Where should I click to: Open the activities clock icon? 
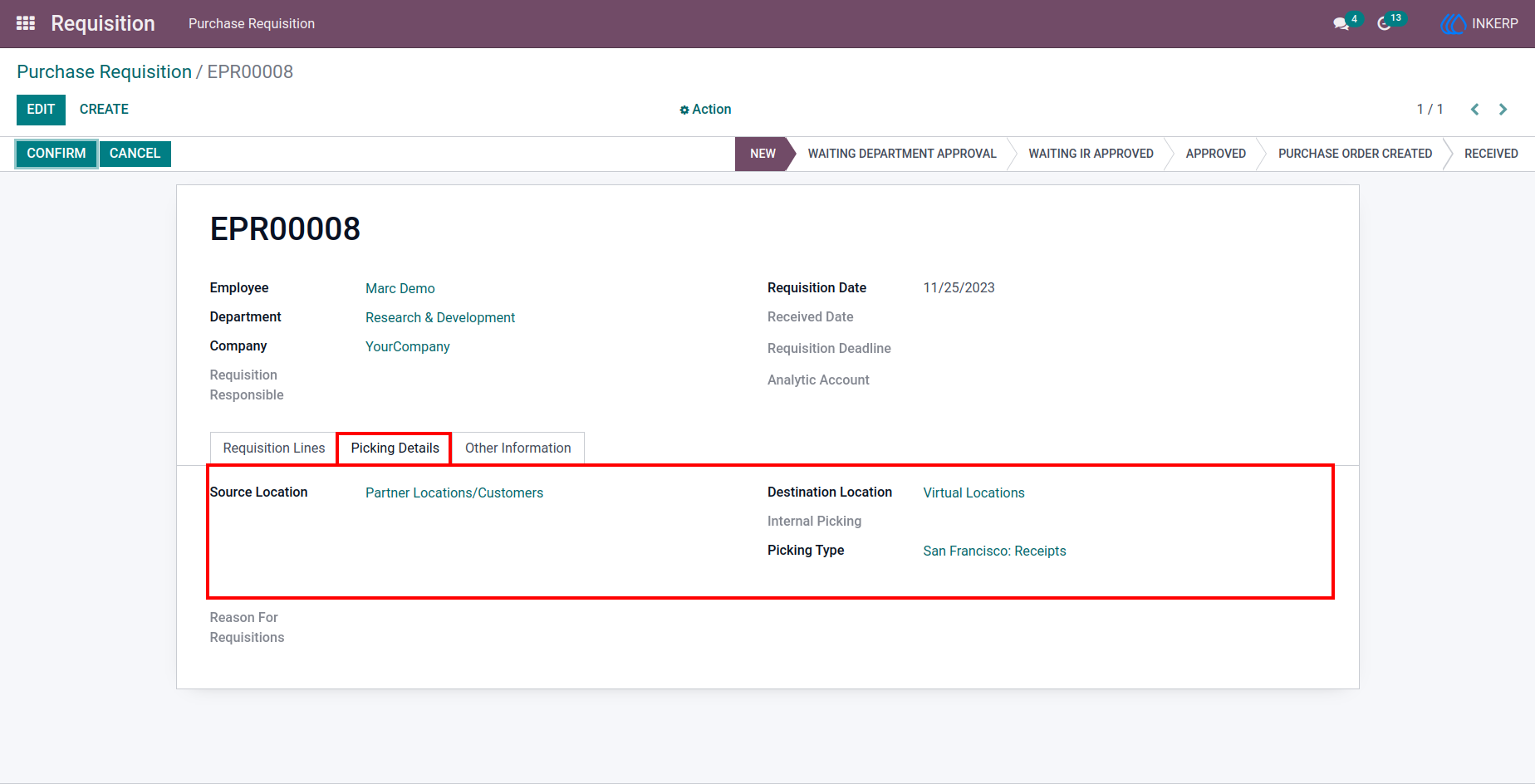[x=1384, y=23]
